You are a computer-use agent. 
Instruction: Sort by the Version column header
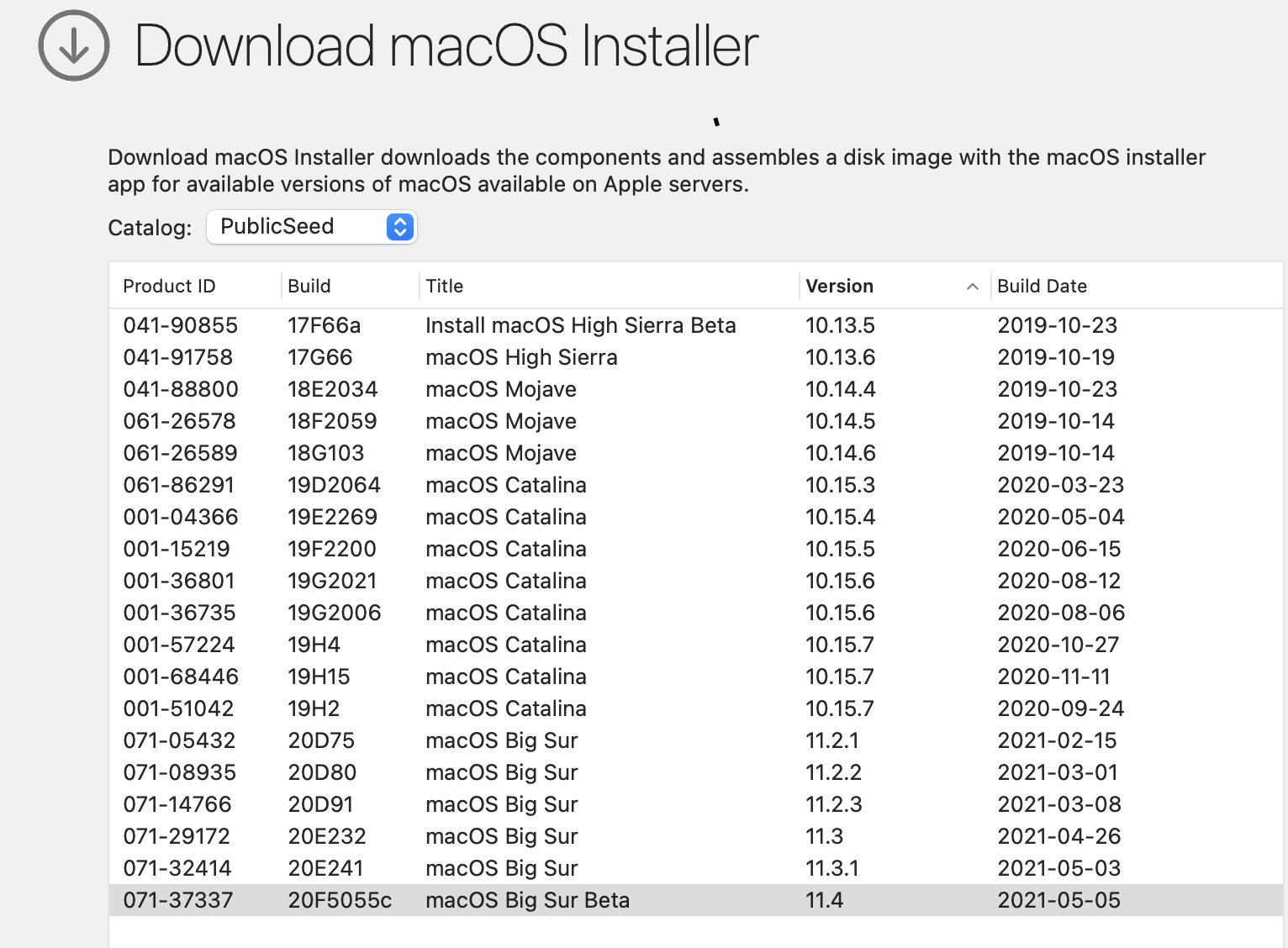pos(839,286)
